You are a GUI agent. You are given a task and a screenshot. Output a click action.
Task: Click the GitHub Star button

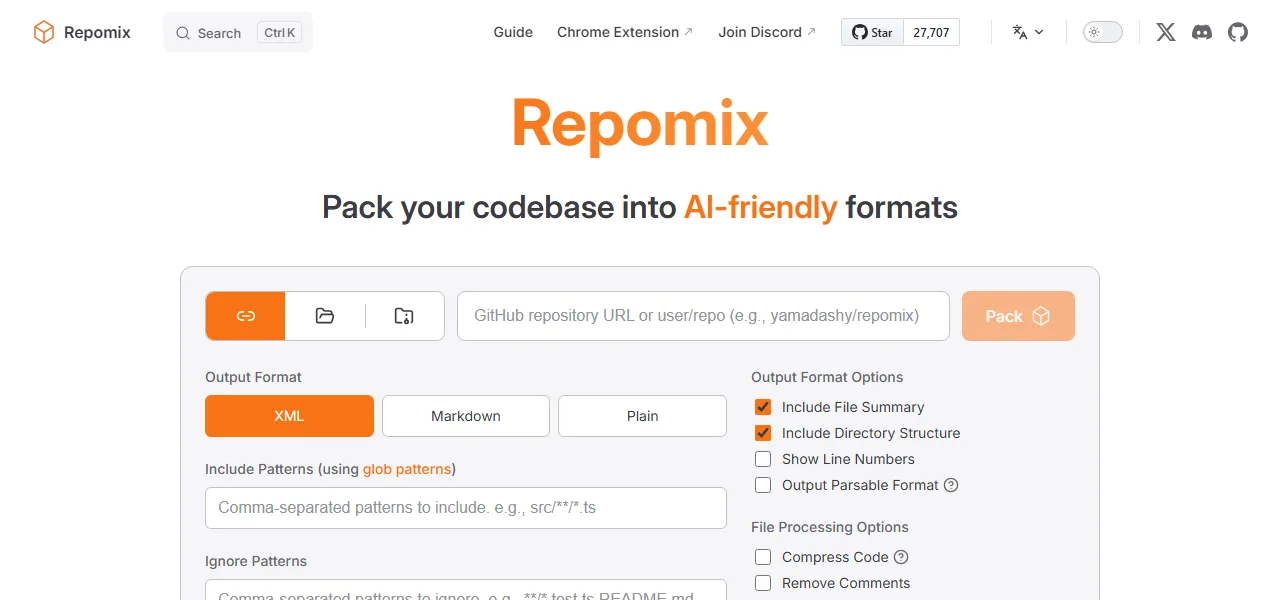click(x=872, y=32)
